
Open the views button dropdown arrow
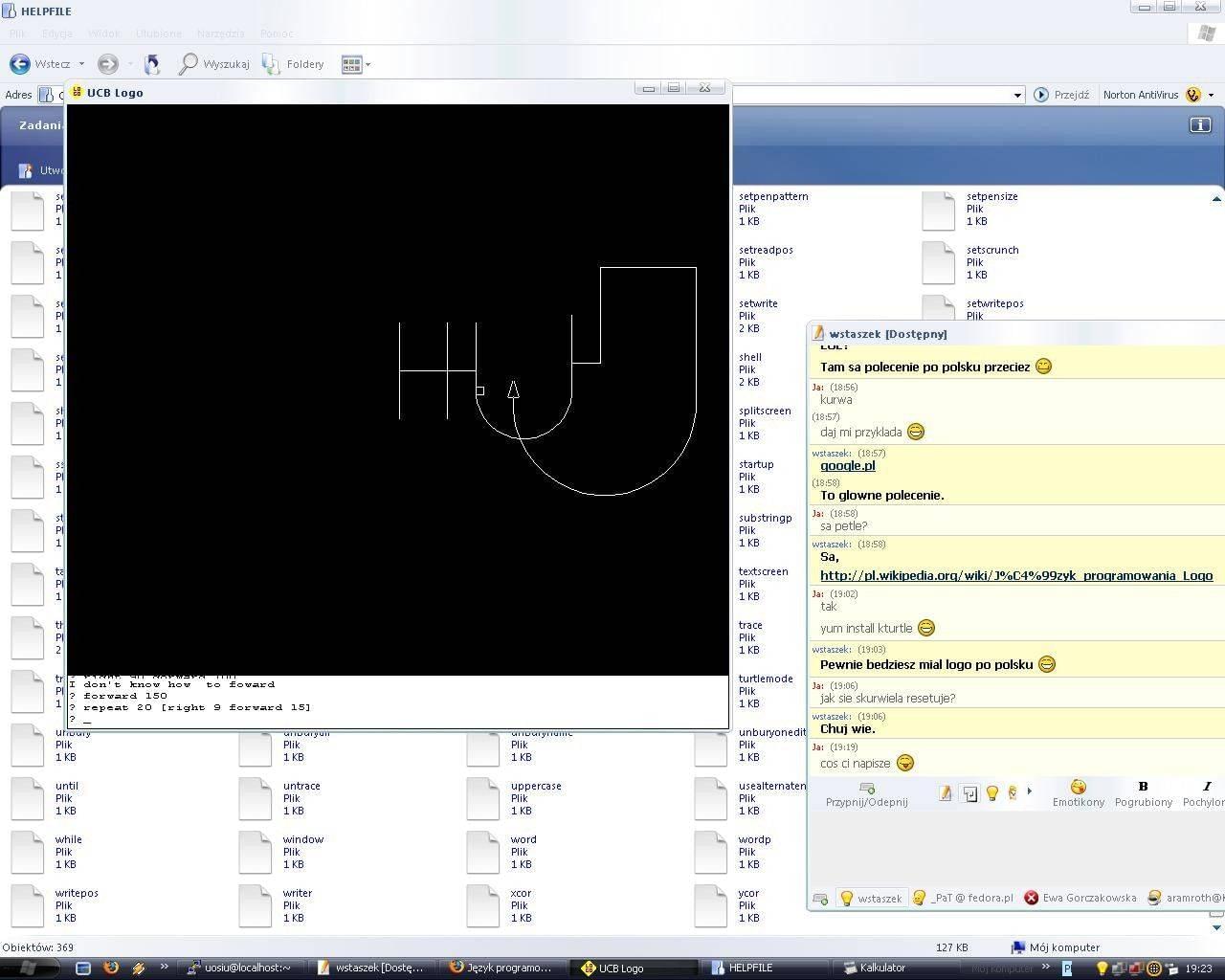pyautogui.click(x=367, y=65)
